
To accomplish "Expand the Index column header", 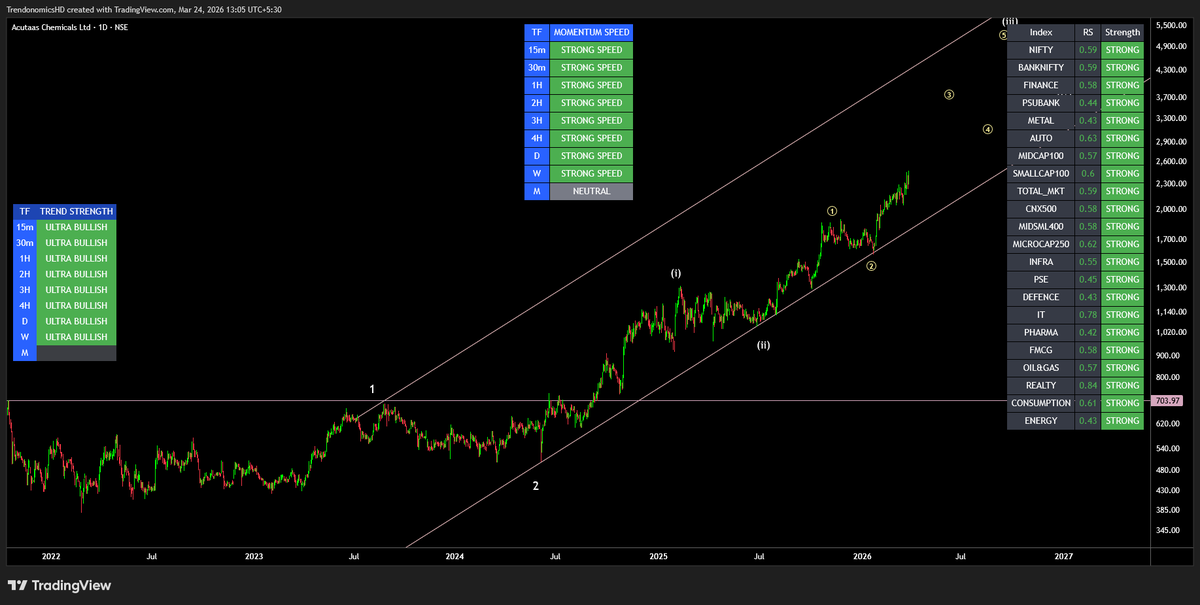I will tap(1040, 32).
